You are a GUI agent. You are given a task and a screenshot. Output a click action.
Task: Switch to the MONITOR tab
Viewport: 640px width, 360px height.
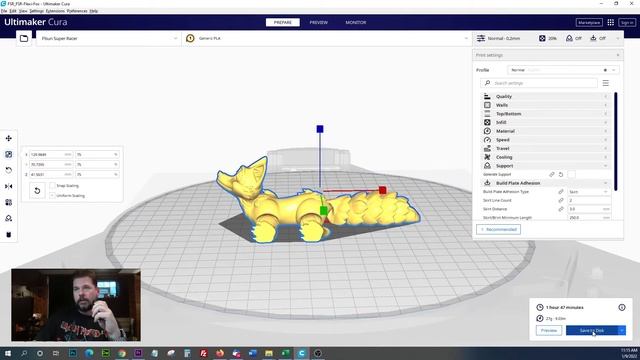coord(356,22)
